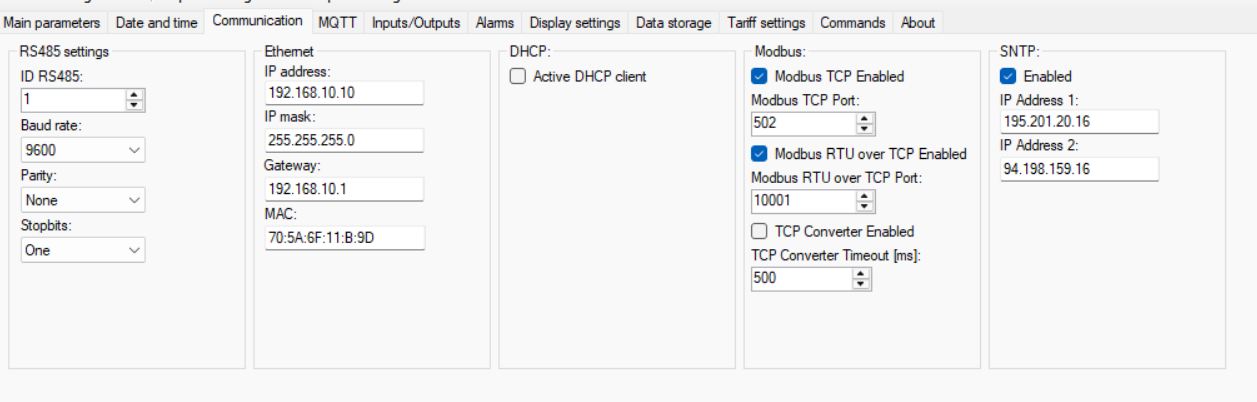
Task: Uncheck Modbus TCP Enabled
Action: 760,76
